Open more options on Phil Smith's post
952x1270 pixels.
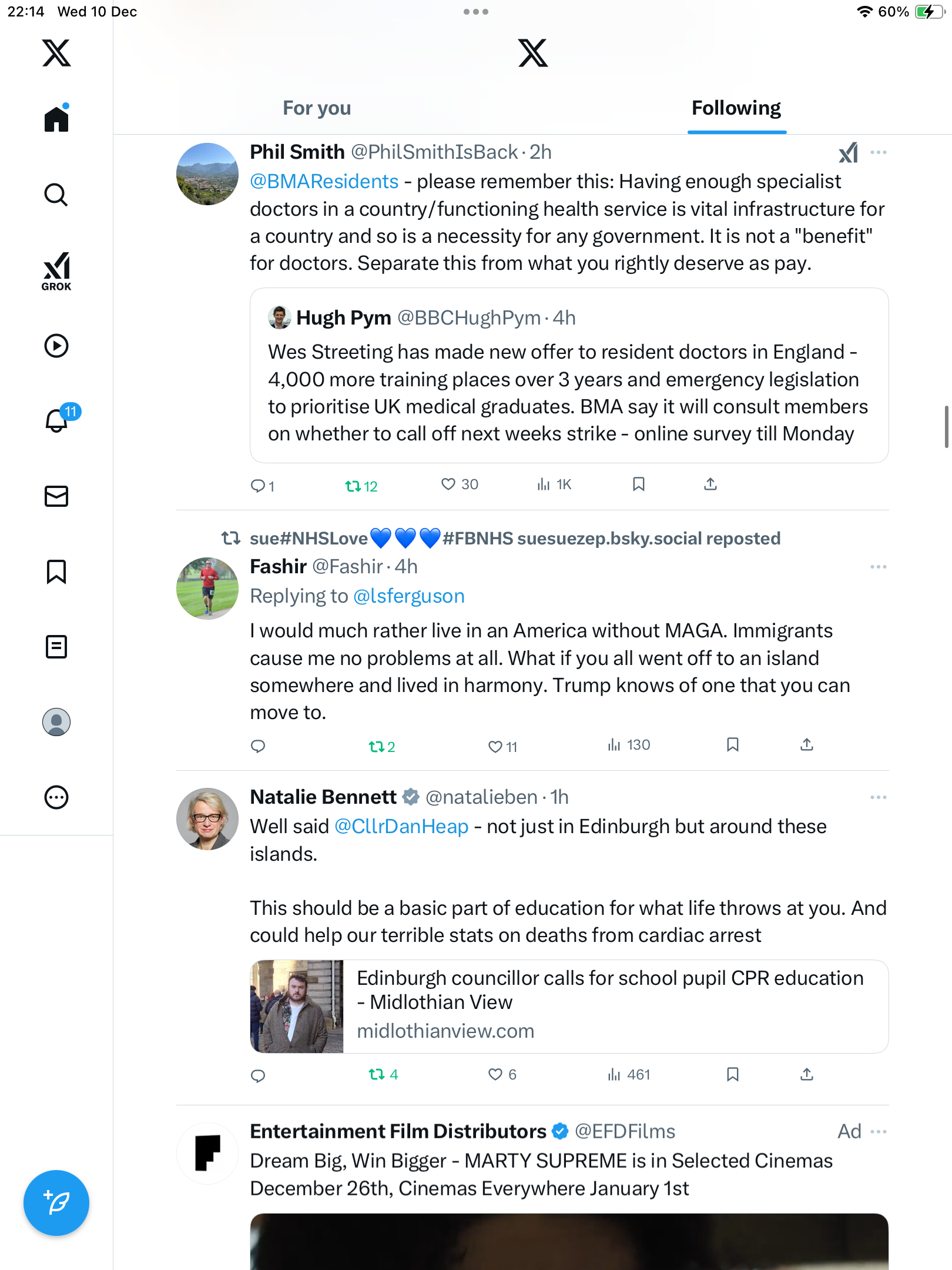[879, 152]
